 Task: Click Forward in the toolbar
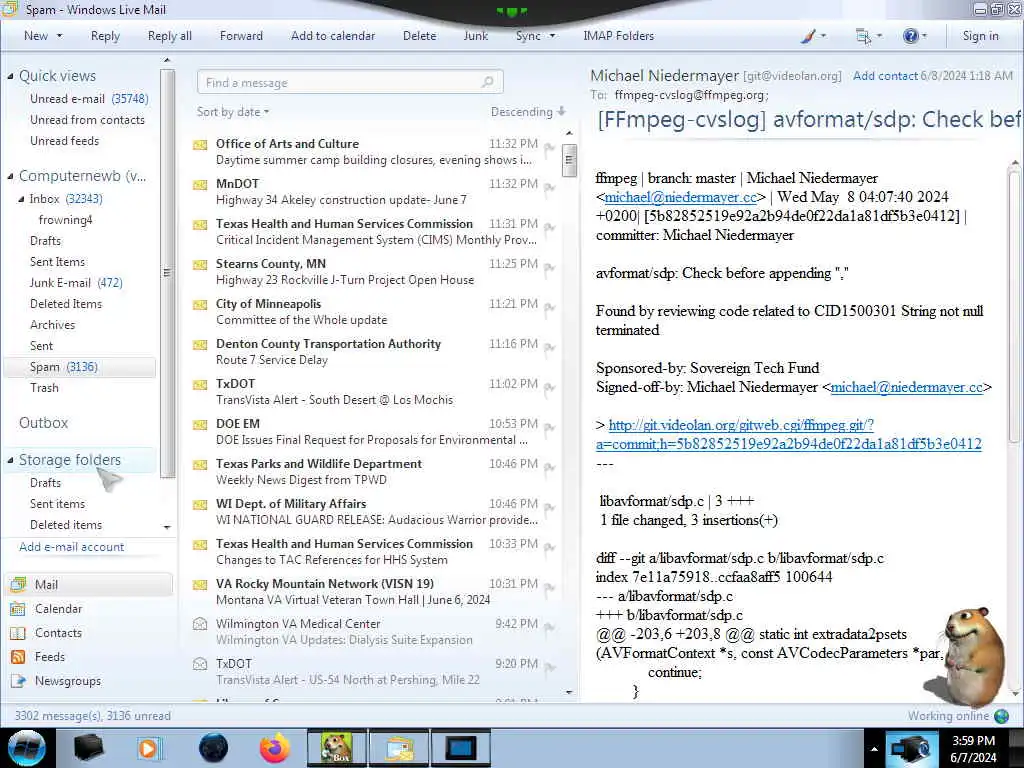pyautogui.click(x=241, y=36)
